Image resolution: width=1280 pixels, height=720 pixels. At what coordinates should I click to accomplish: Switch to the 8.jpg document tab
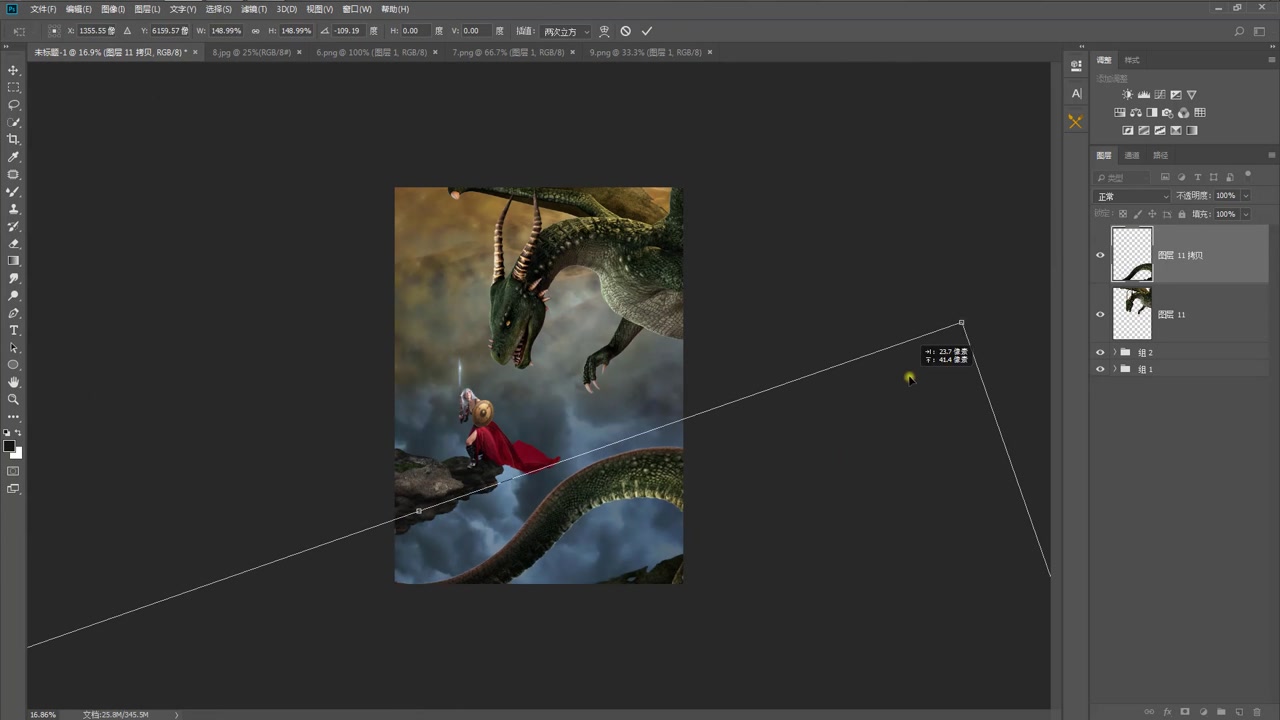click(251, 52)
